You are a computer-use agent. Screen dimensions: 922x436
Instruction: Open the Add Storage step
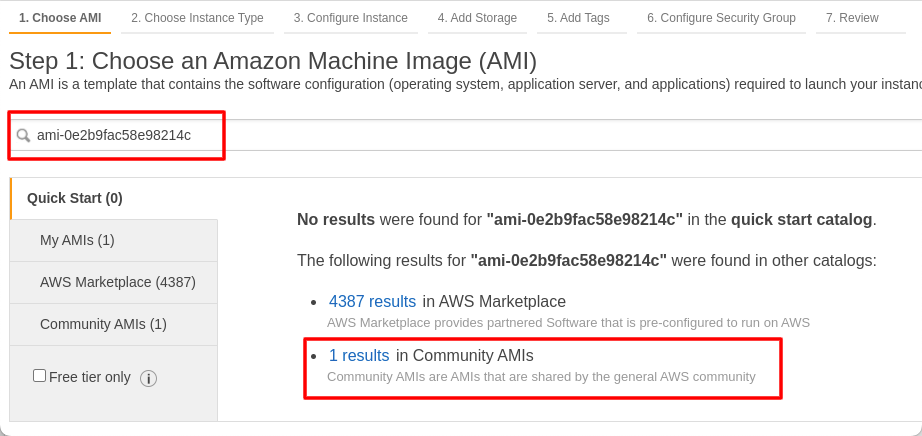point(477,18)
